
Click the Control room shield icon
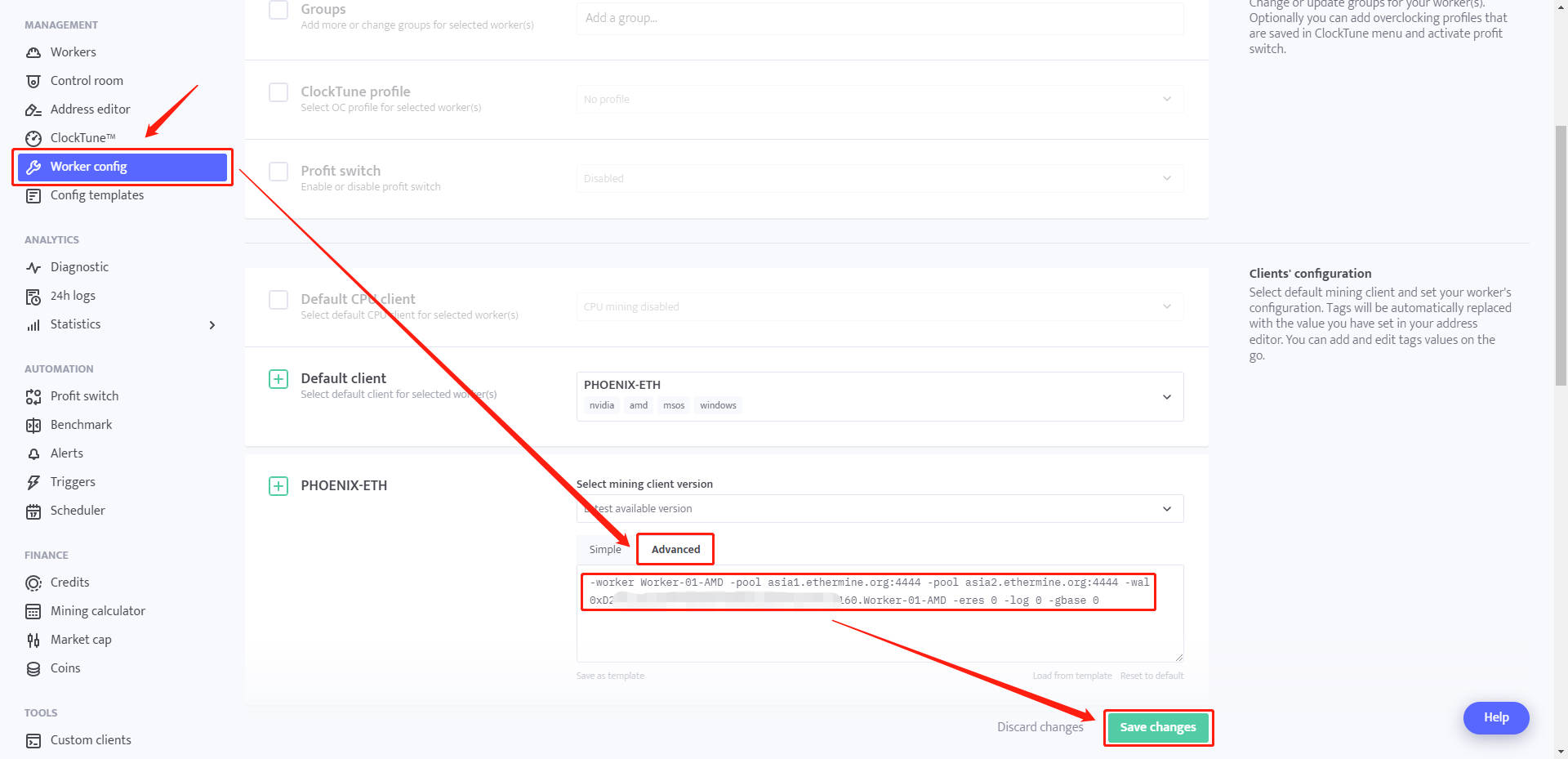pos(33,81)
